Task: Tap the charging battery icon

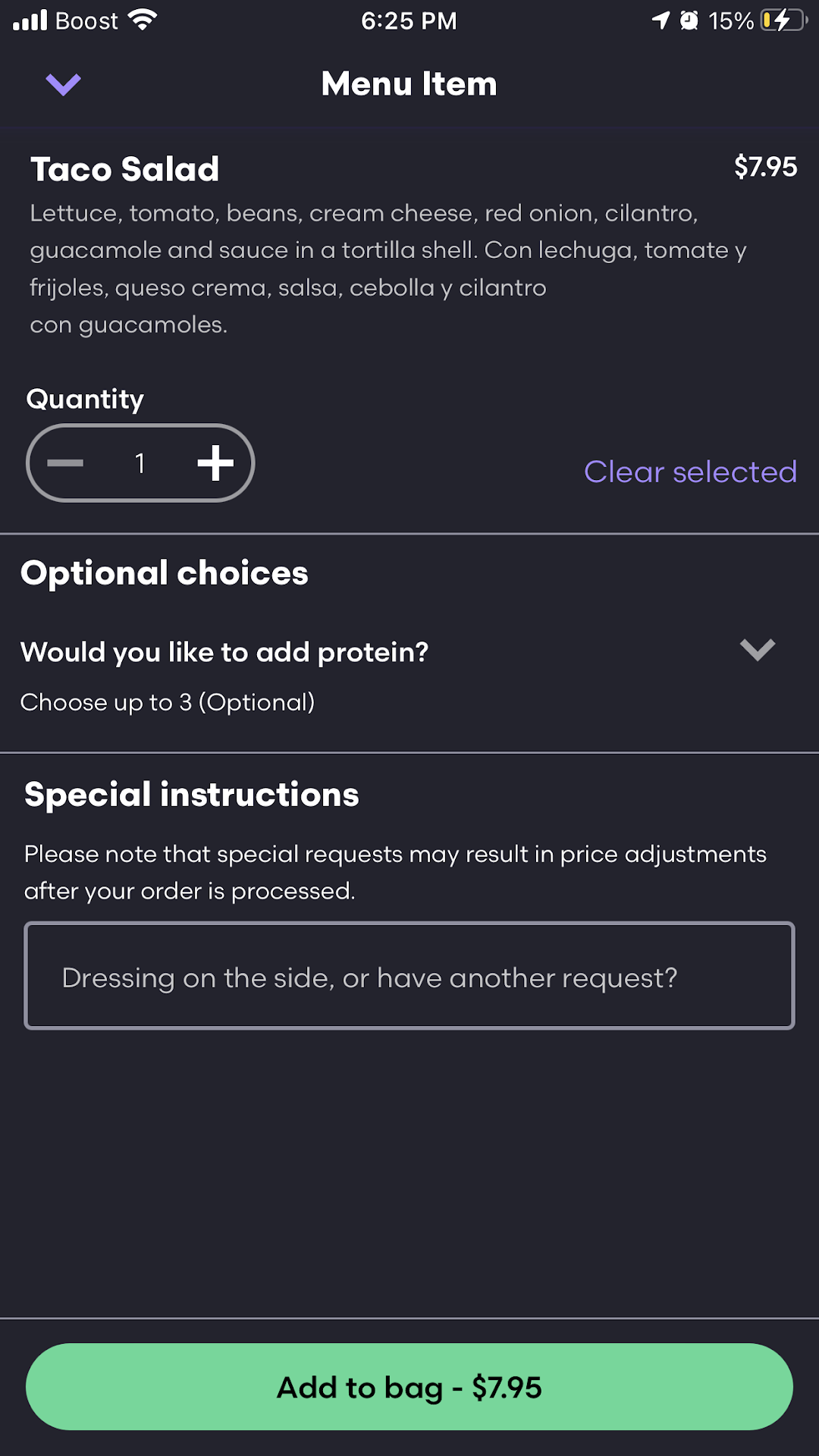Action: click(x=783, y=20)
